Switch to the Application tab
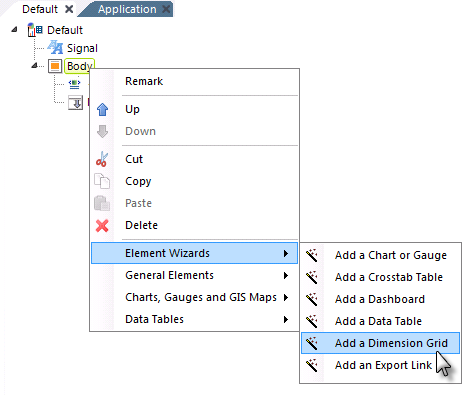 click(x=127, y=9)
